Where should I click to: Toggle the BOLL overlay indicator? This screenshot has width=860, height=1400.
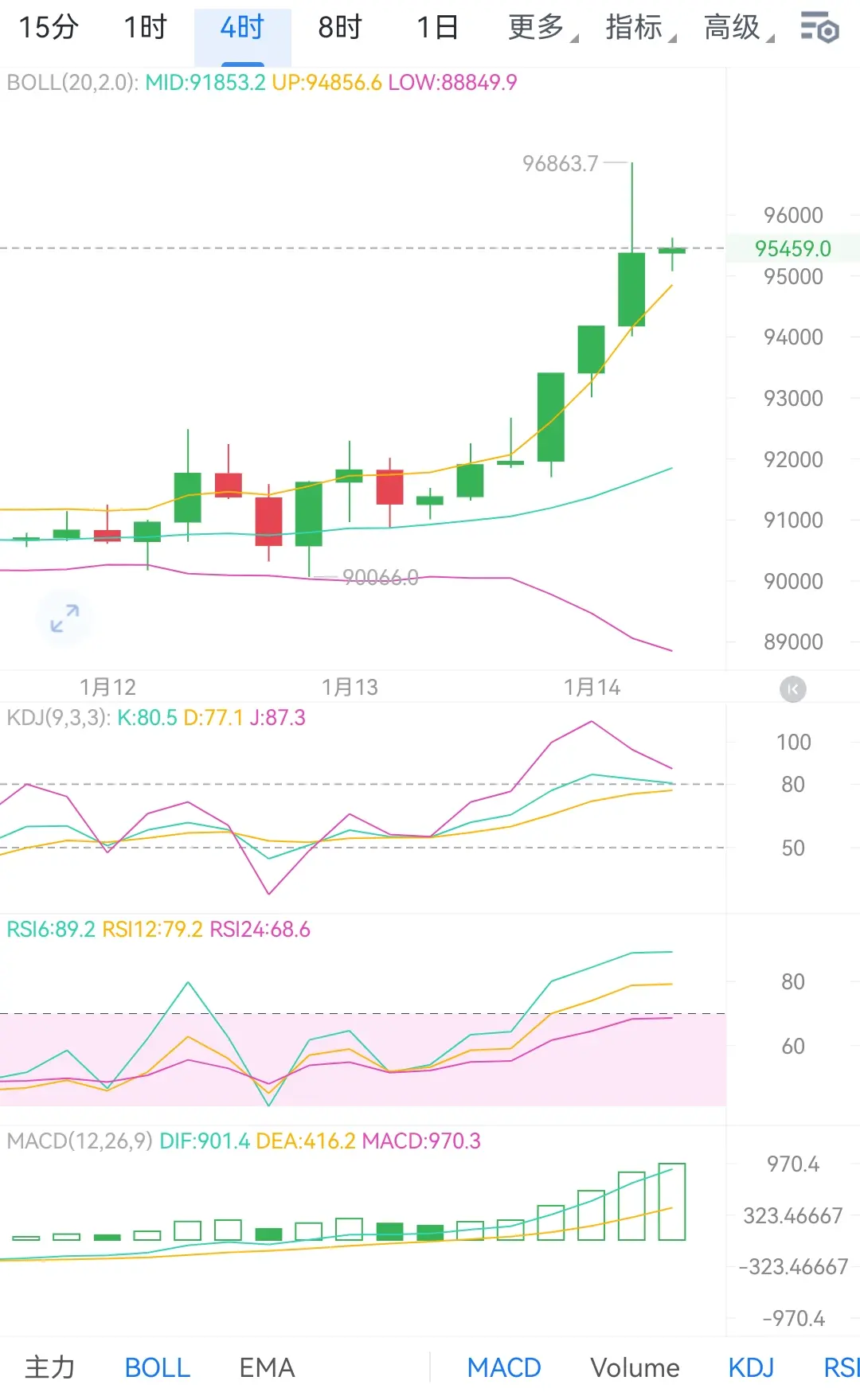pos(158,1367)
